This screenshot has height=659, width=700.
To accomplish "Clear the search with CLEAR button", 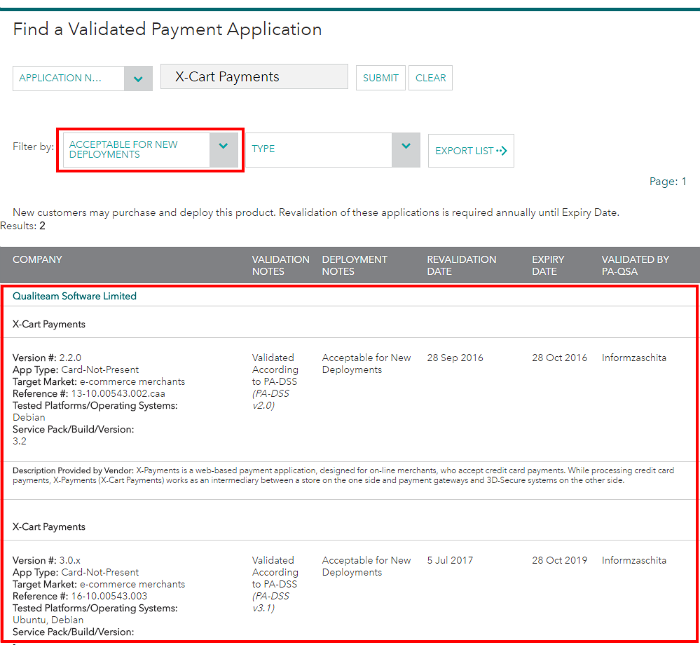I will (x=430, y=78).
